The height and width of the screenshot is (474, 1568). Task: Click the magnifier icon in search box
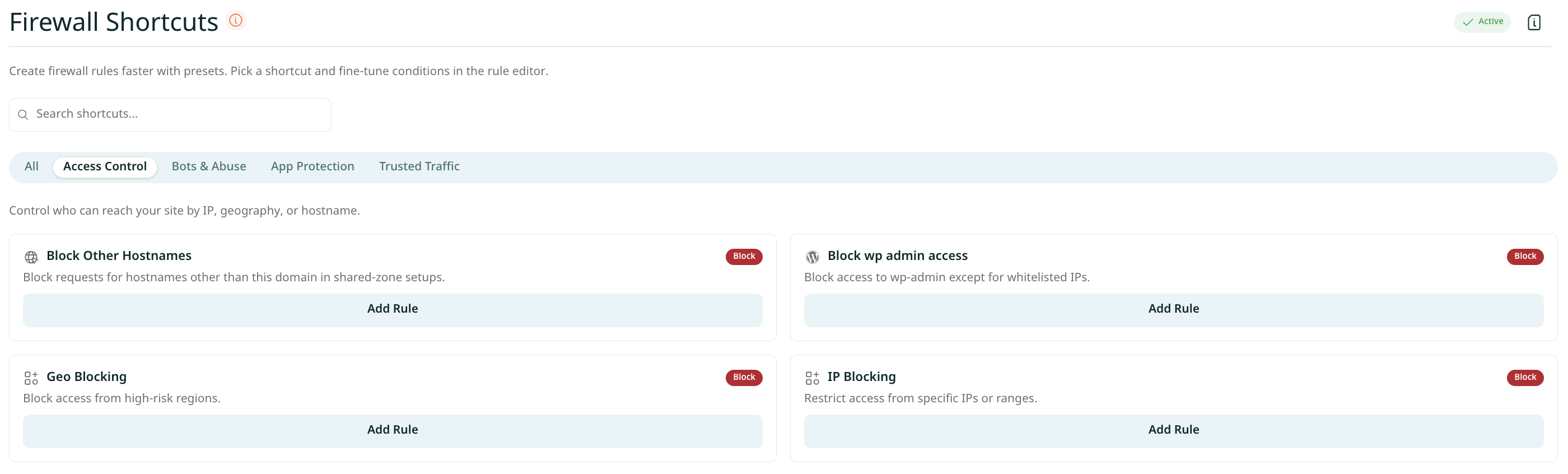23,114
